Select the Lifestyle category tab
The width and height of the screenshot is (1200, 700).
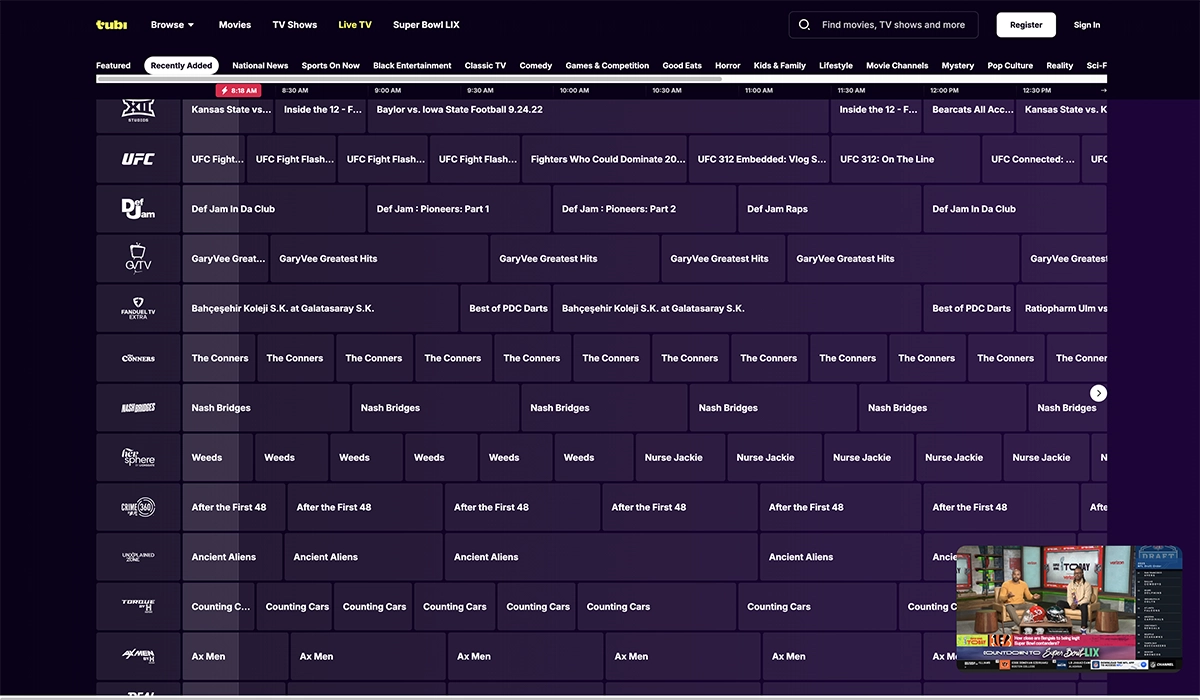tap(836, 66)
